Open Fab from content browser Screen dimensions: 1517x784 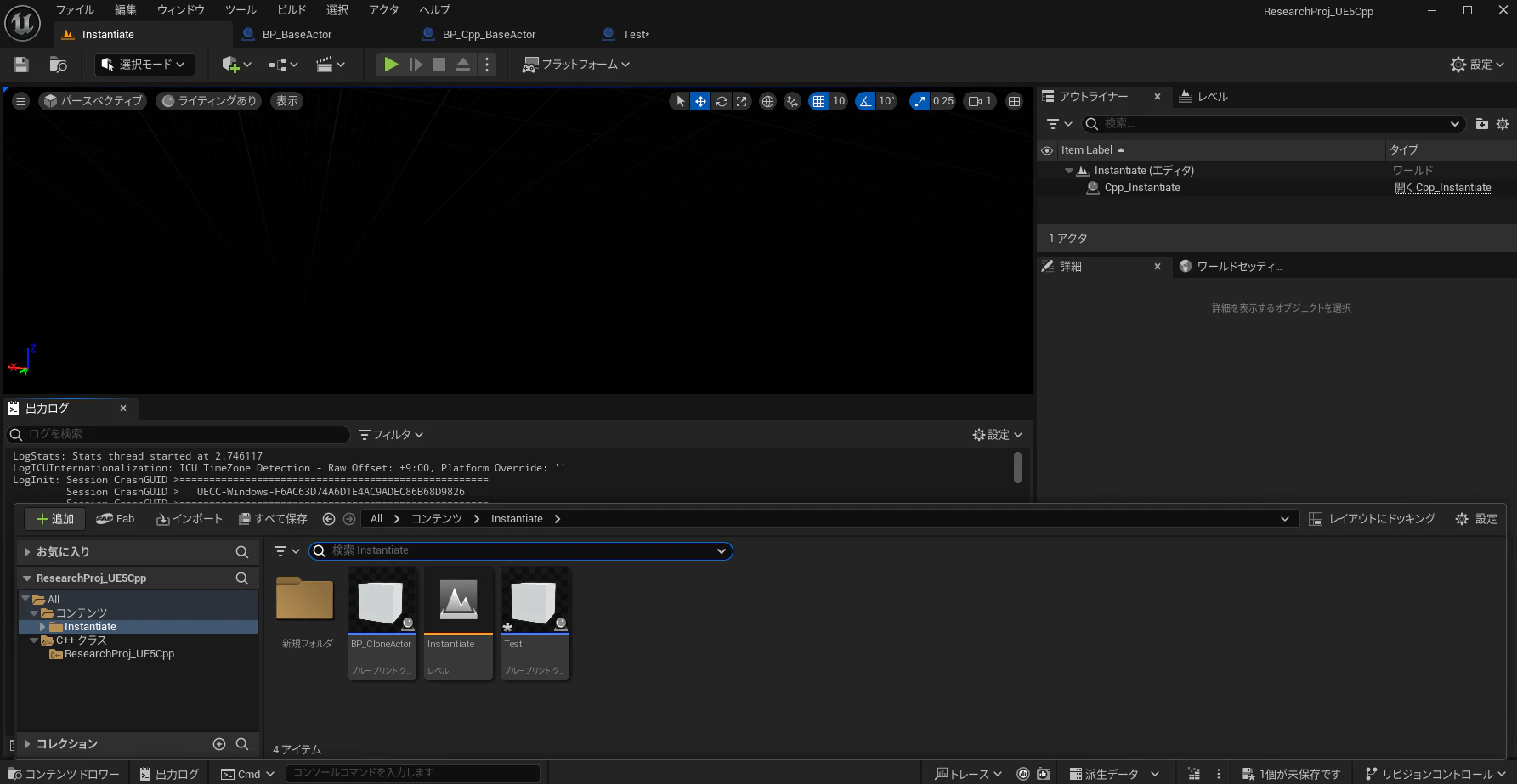(x=116, y=519)
